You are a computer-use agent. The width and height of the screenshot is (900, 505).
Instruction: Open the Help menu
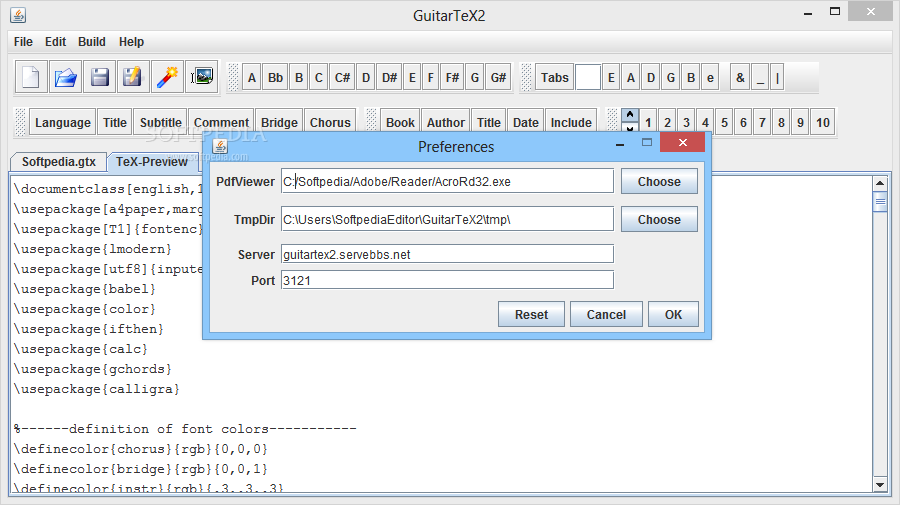click(131, 42)
